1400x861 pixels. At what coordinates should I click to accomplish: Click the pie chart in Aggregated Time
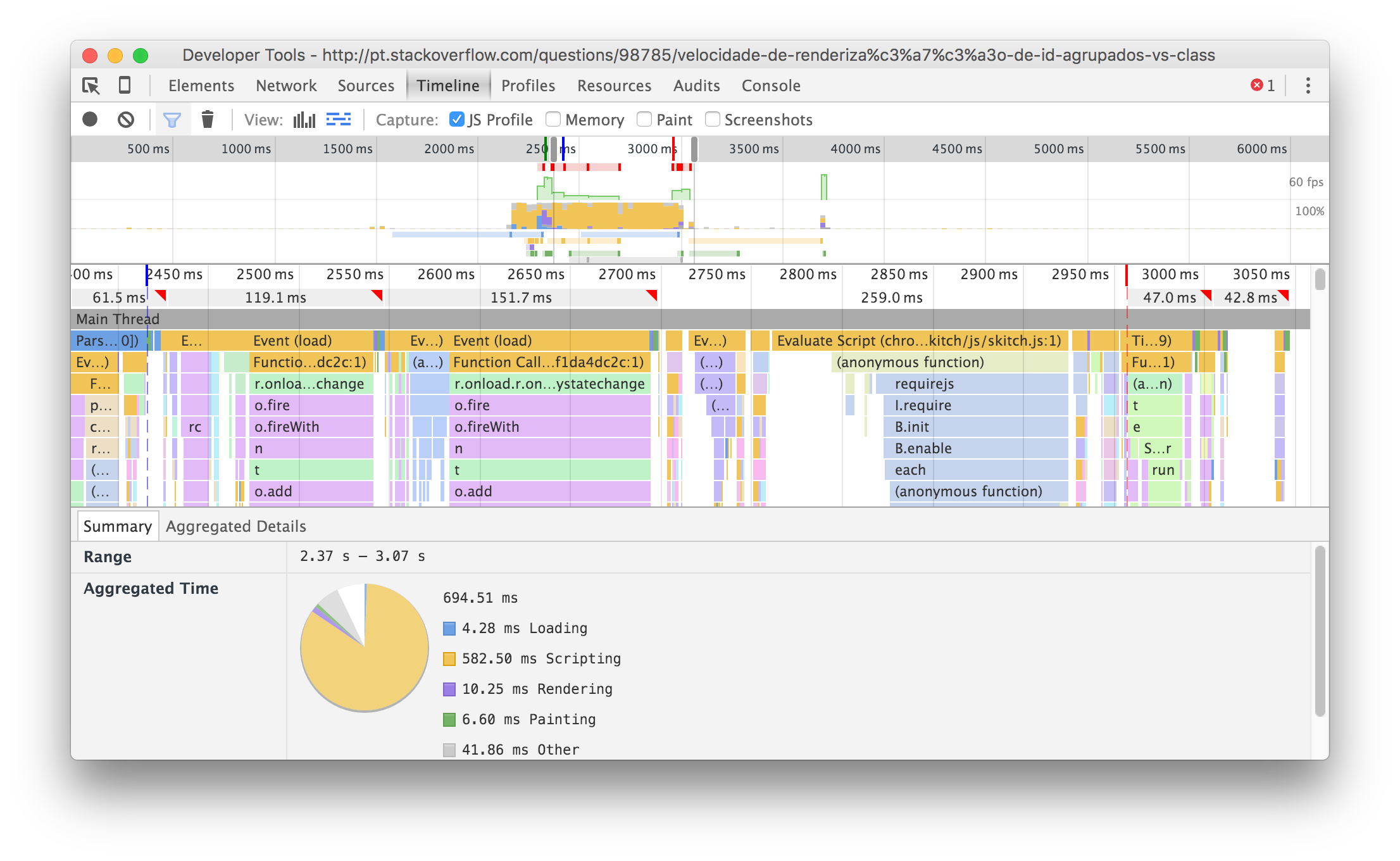click(x=365, y=647)
